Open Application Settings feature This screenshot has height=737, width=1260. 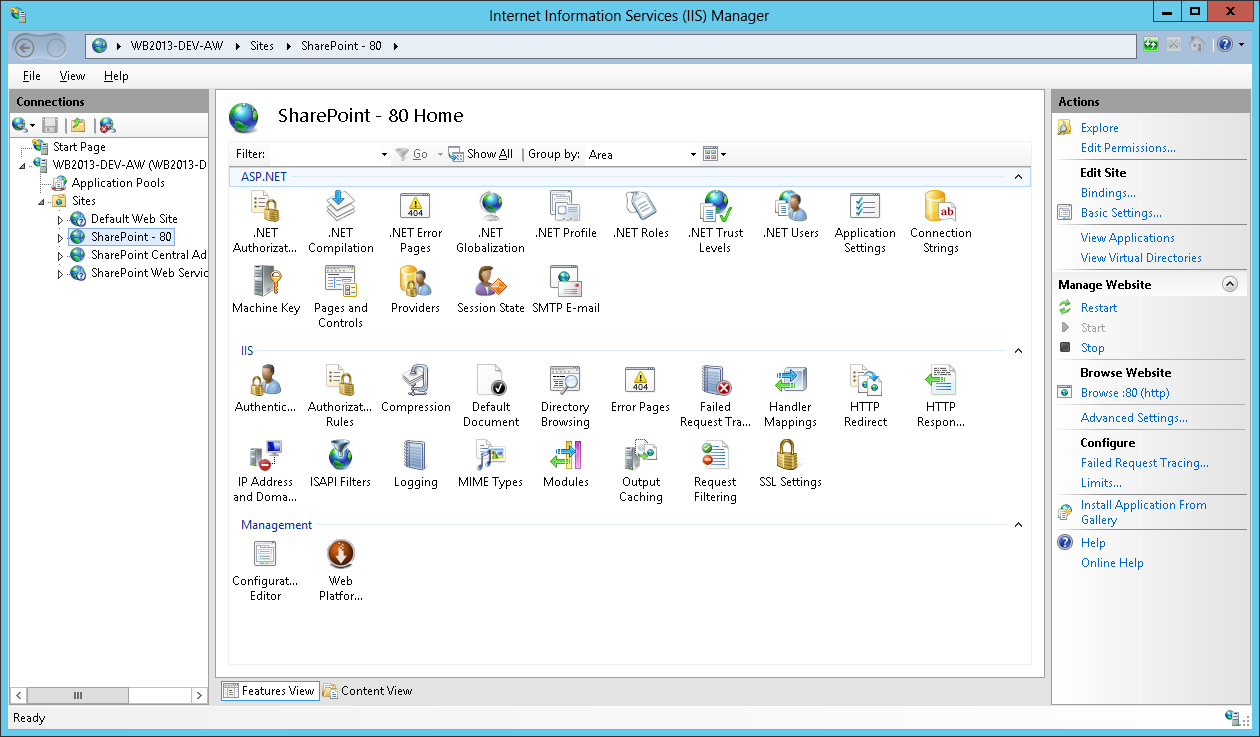click(x=865, y=221)
